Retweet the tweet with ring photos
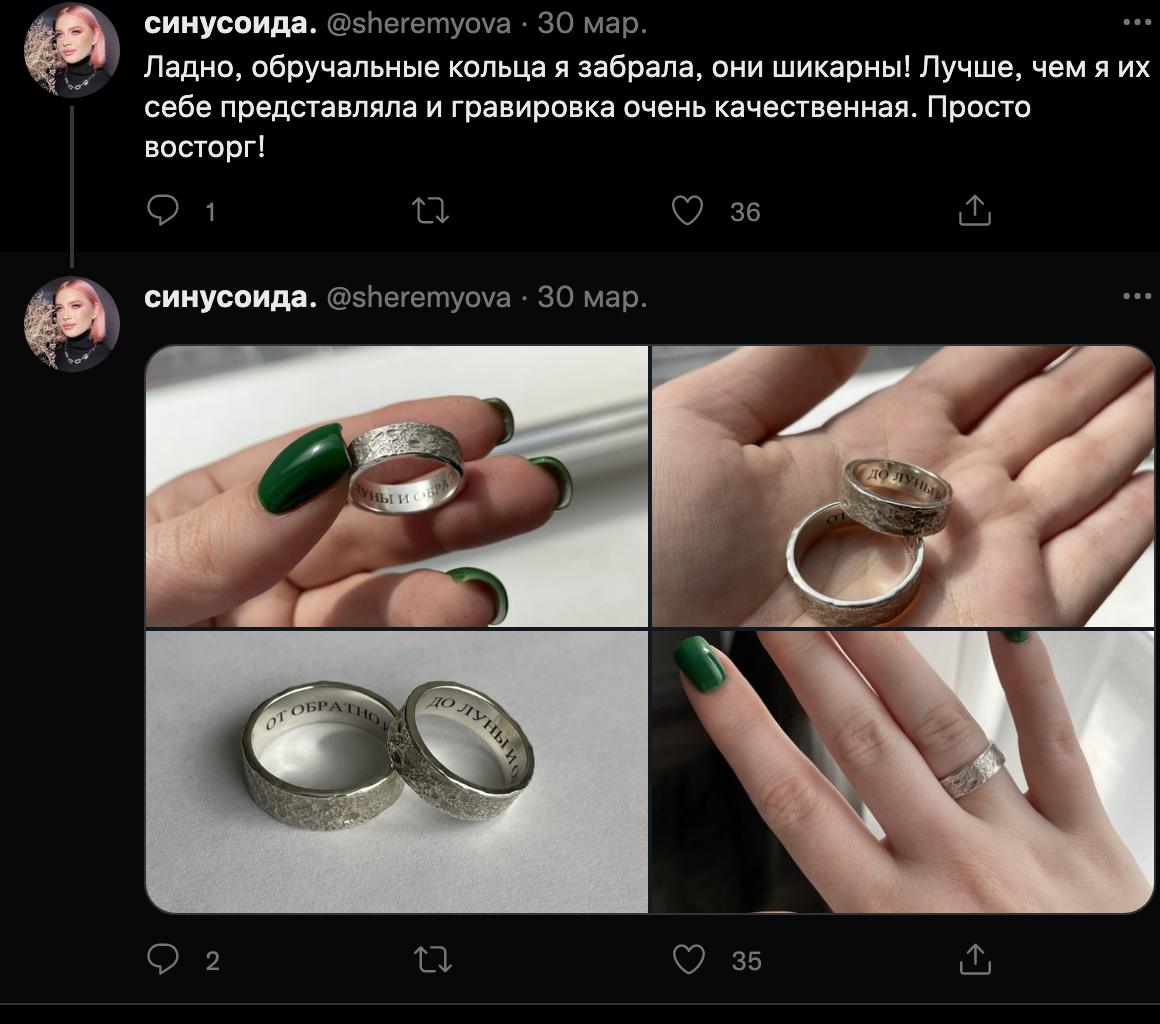Image resolution: width=1160 pixels, height=1024 pixels. [432, 960]
